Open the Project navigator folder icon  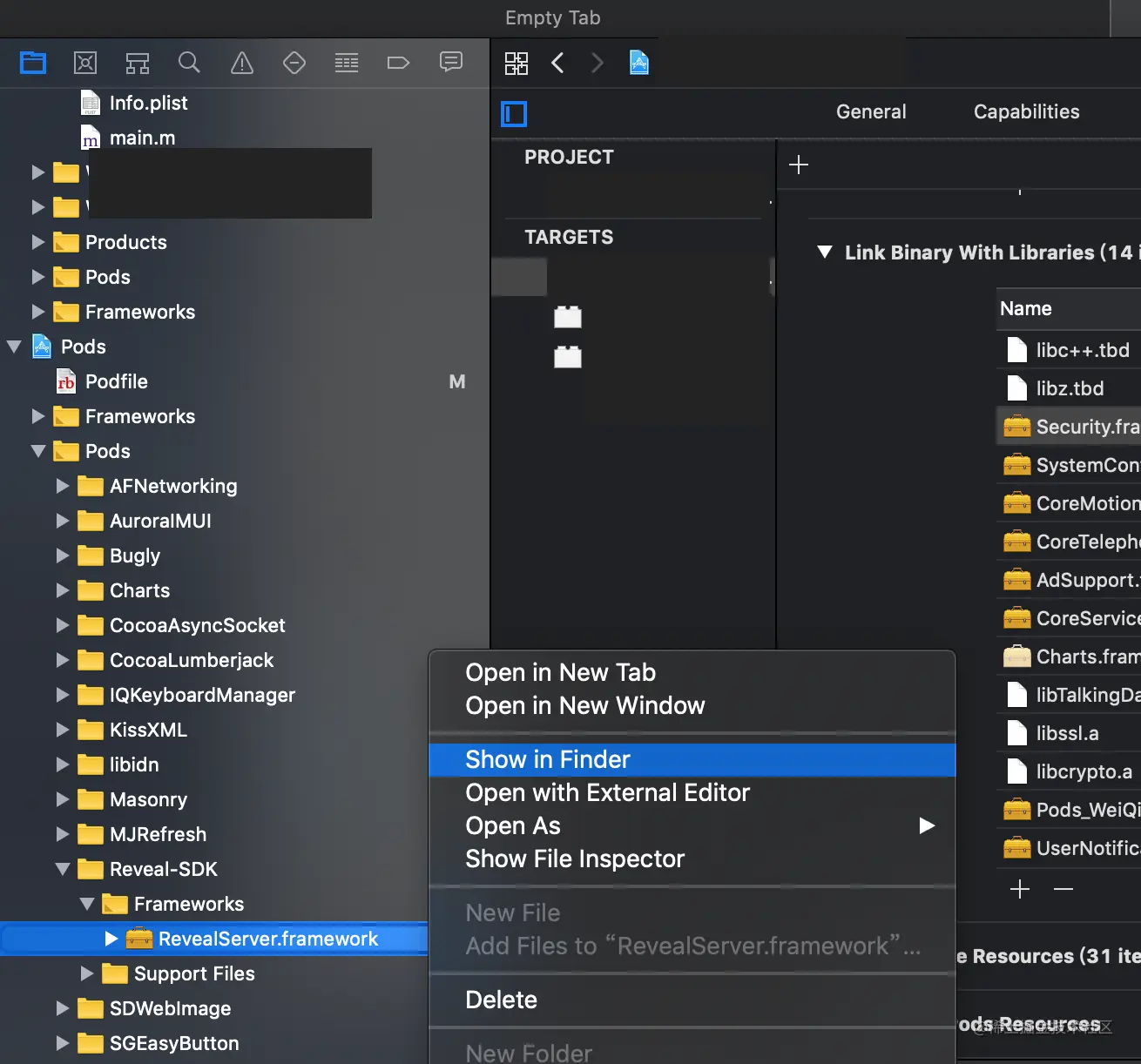click(32, 62)
